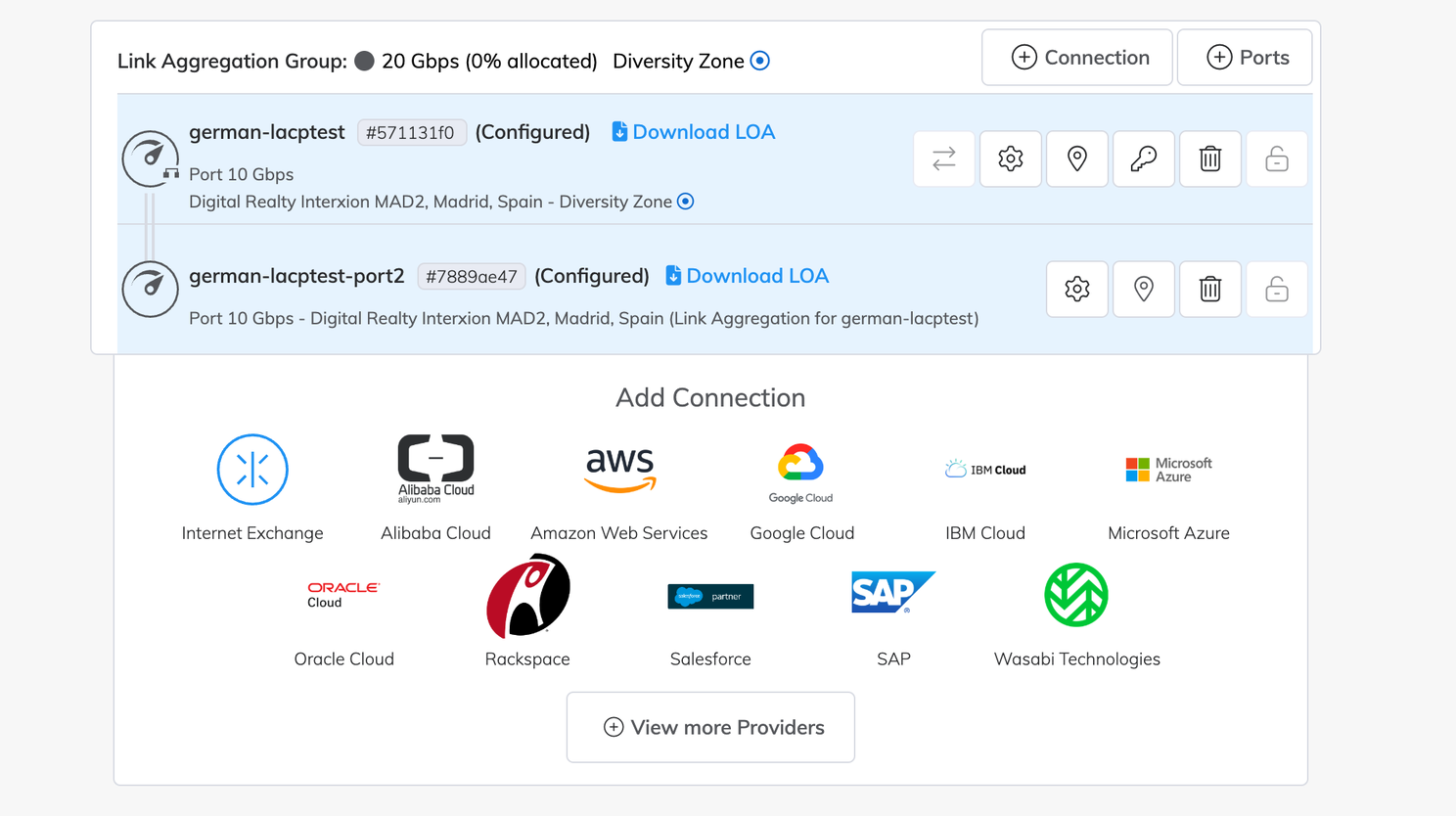Click the #571131f0 ID badge
This screenshot has height=816, width=1456.
[411, 133]
